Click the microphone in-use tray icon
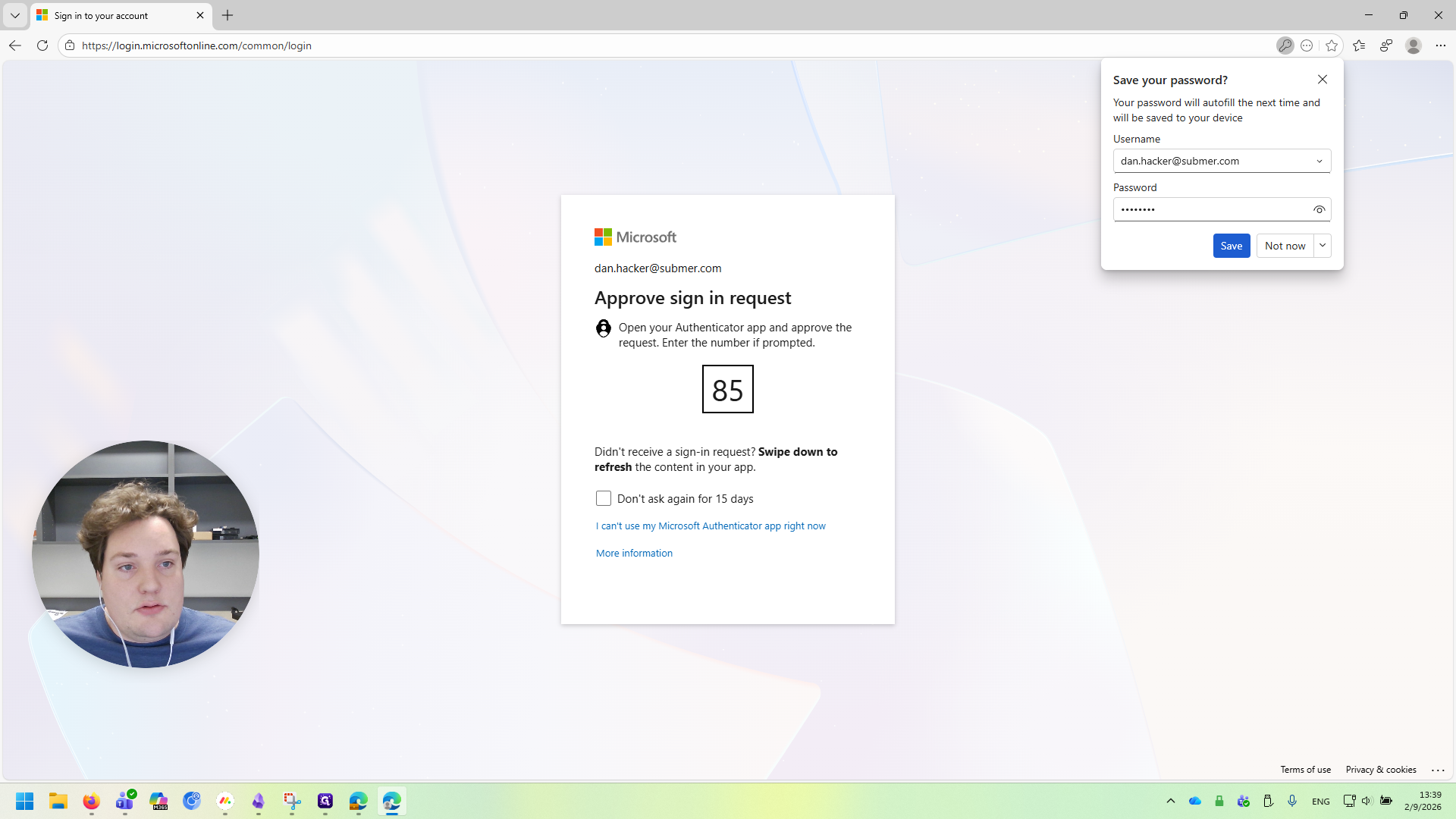 pyautogui.click(x=1292, y=801)
